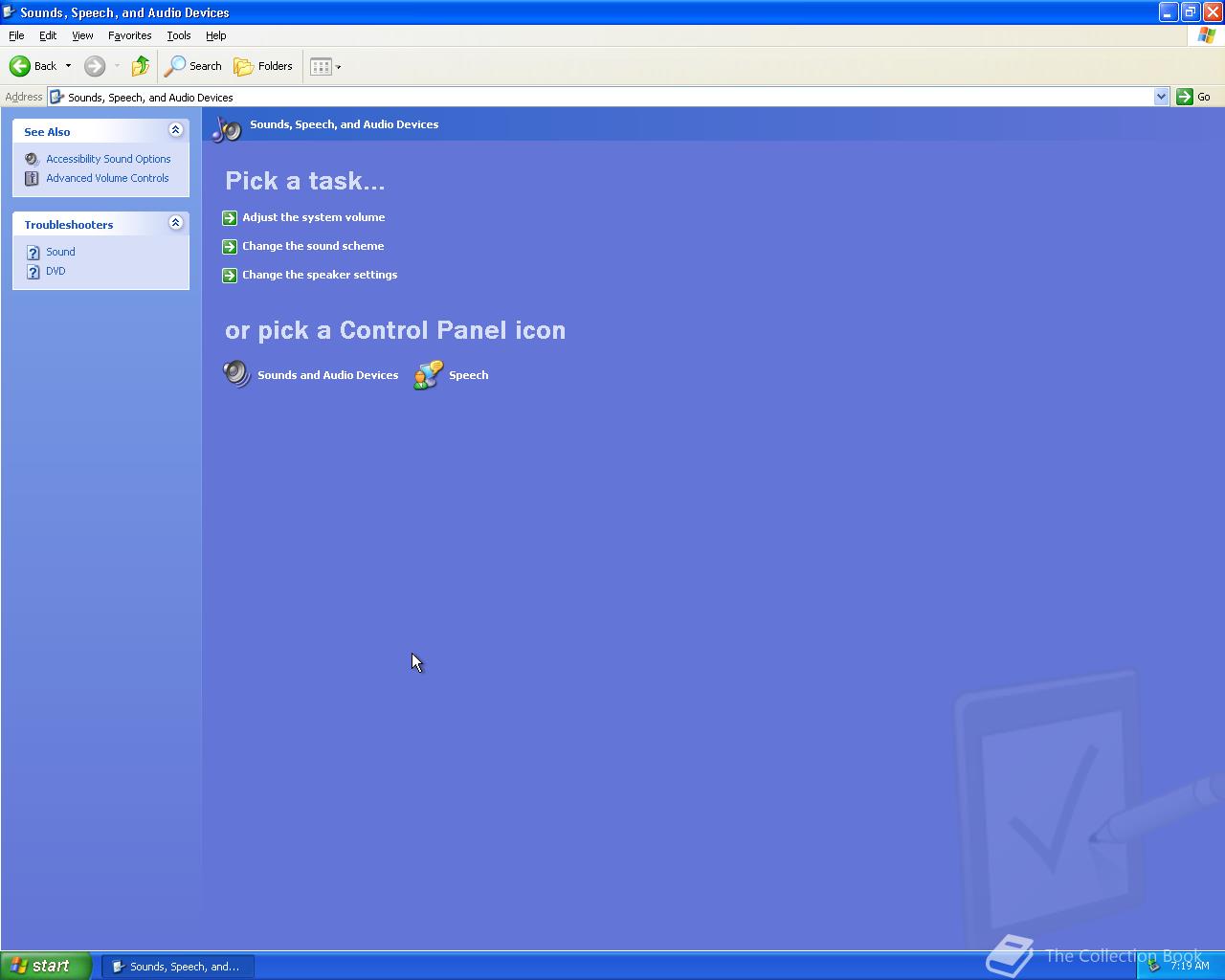Click the Start button
Image resolution: width=1225 pixels, height=980 pixels.
[x=46, y=966]
